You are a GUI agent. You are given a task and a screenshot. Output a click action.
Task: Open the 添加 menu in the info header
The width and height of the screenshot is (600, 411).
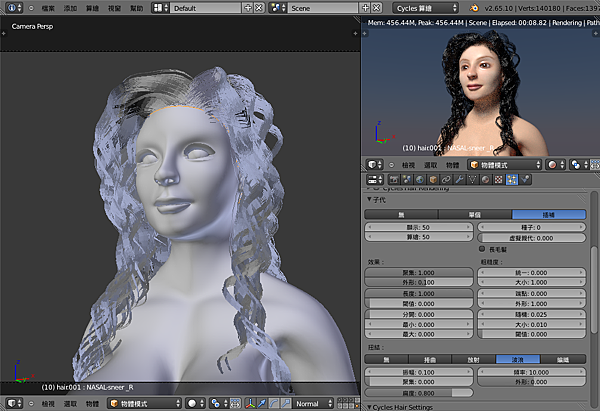(x=70, y=8)
